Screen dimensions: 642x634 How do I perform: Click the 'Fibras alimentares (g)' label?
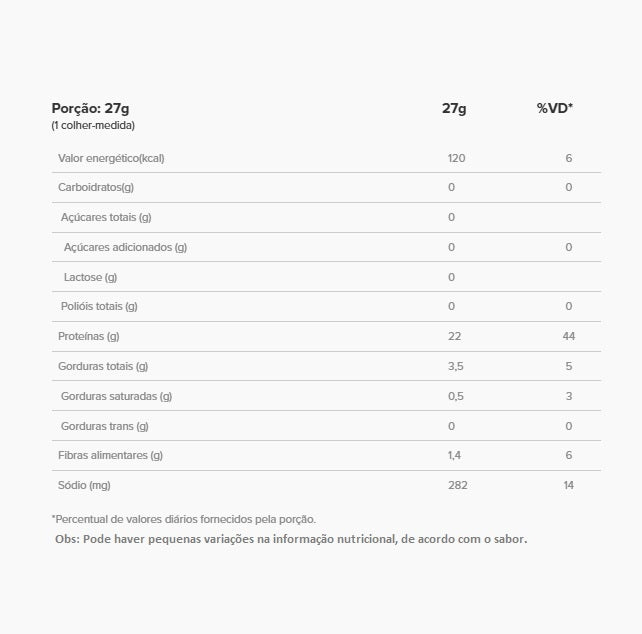(x=110, y=455)
